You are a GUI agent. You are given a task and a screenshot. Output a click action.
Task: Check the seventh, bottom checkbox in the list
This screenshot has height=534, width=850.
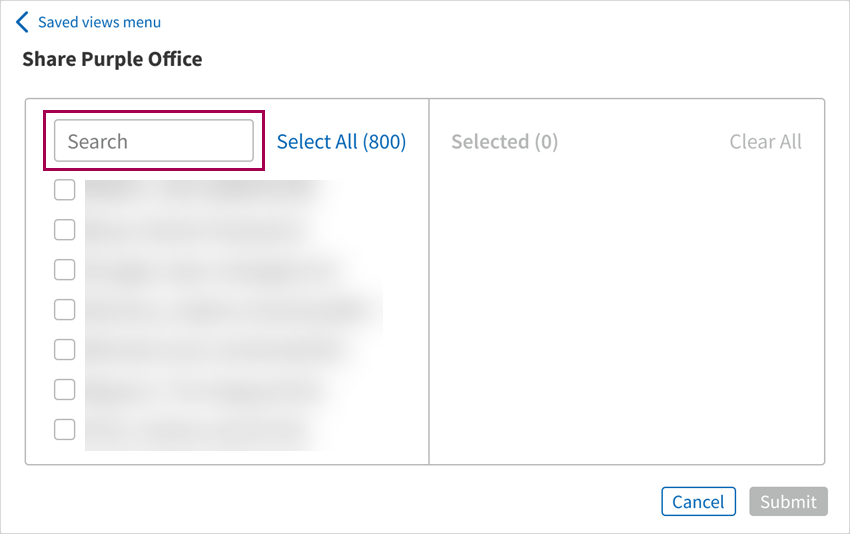click(64, 430)
